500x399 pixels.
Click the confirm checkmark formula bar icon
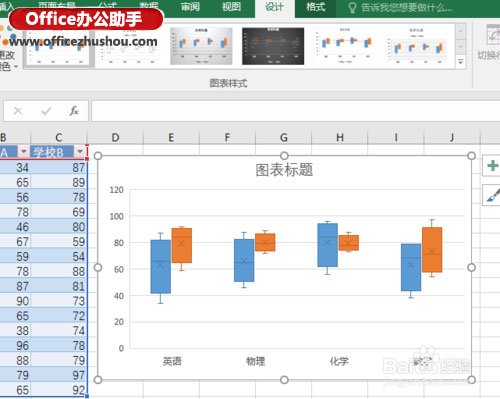[x=46, y=111]
